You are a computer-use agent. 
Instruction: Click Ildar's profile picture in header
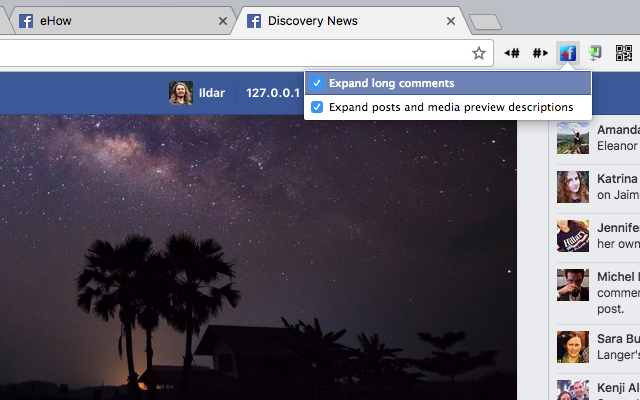click(181, 93)
